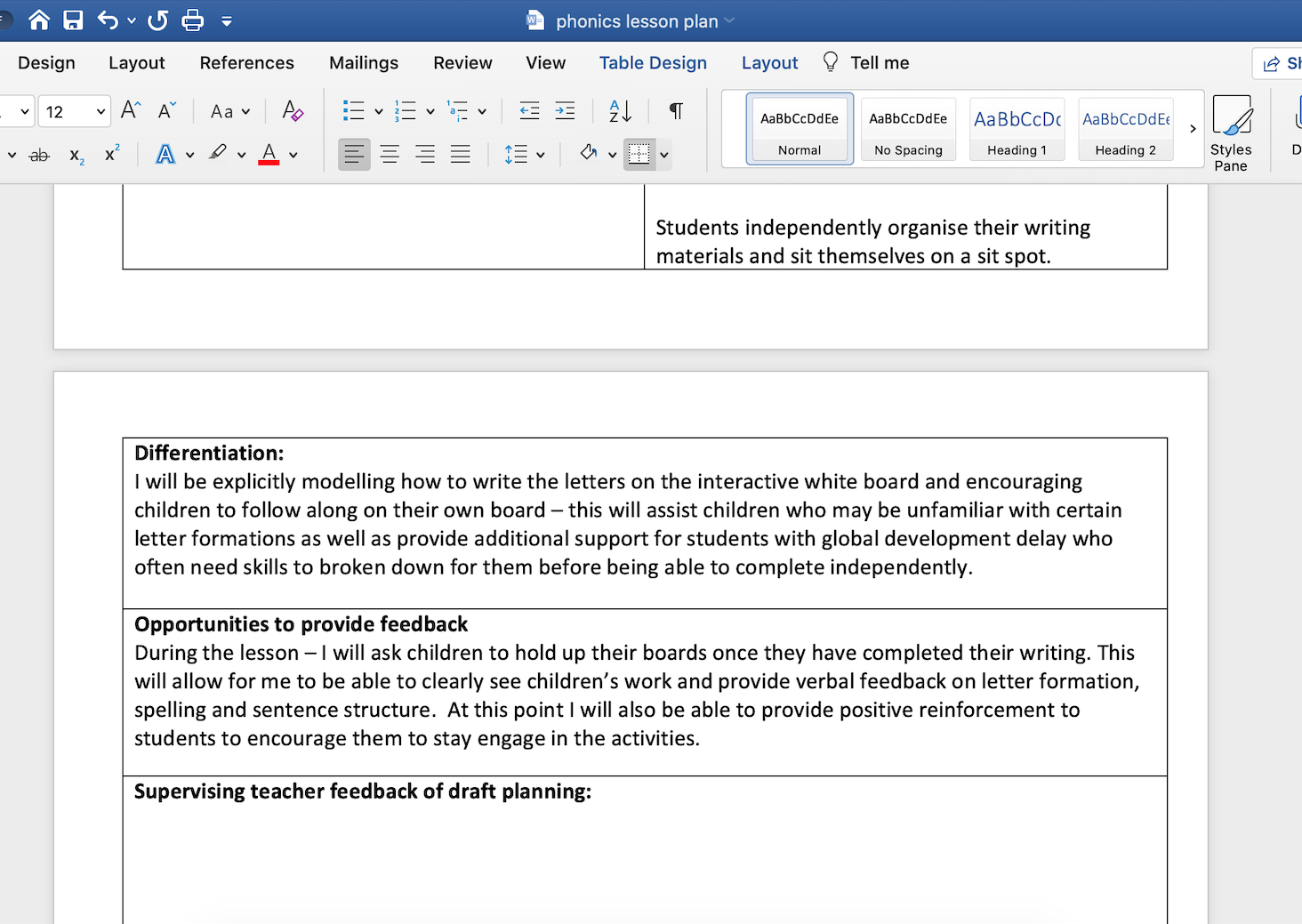This screenshot has height=924, width=1302.
Task: Apply the No Spacing style
Action: point(908,129)
